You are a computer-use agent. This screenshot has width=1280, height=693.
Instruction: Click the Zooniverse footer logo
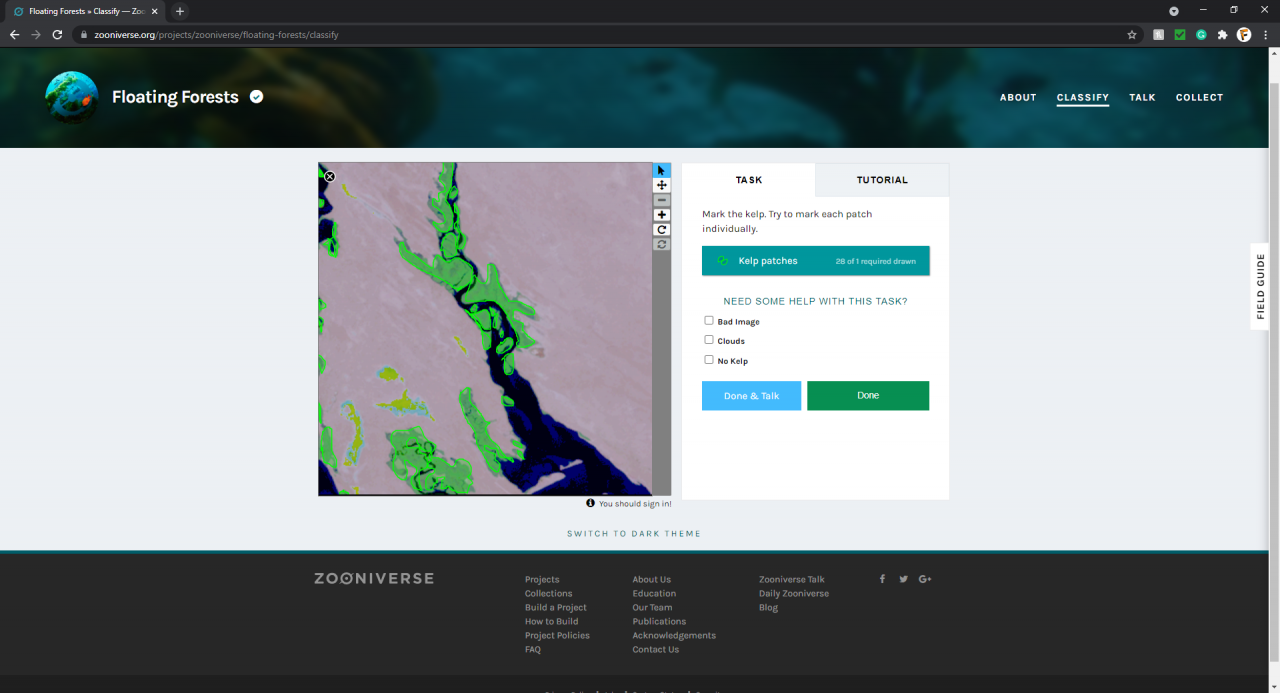point(374,578)
